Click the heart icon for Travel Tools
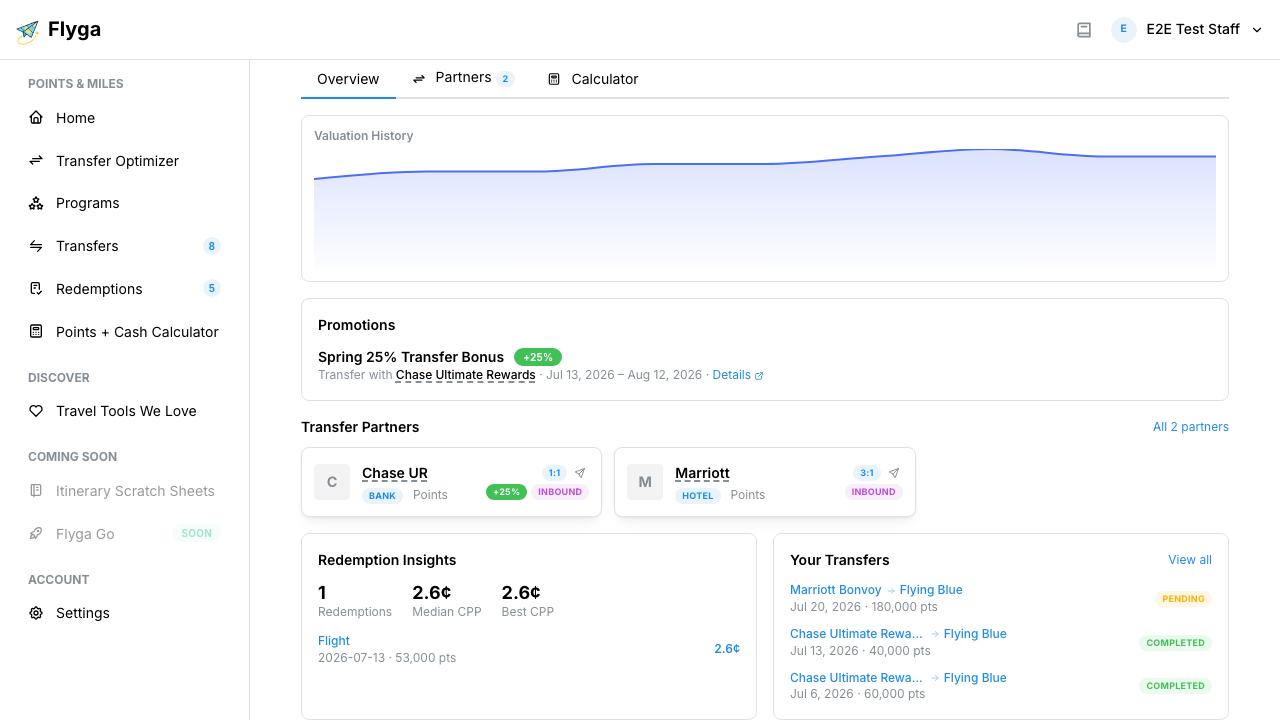This screenshot has height=720, width=1280. (36, 411)
